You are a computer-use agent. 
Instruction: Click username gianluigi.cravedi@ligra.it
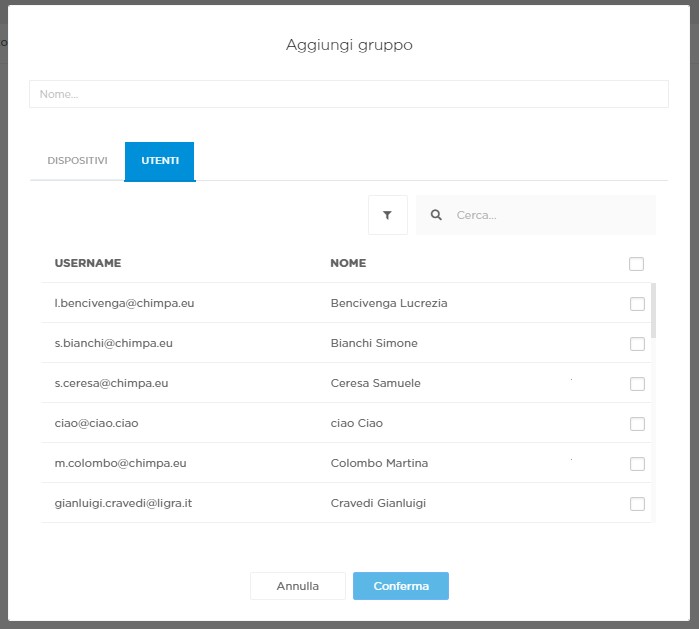click(x=123, y=503)
